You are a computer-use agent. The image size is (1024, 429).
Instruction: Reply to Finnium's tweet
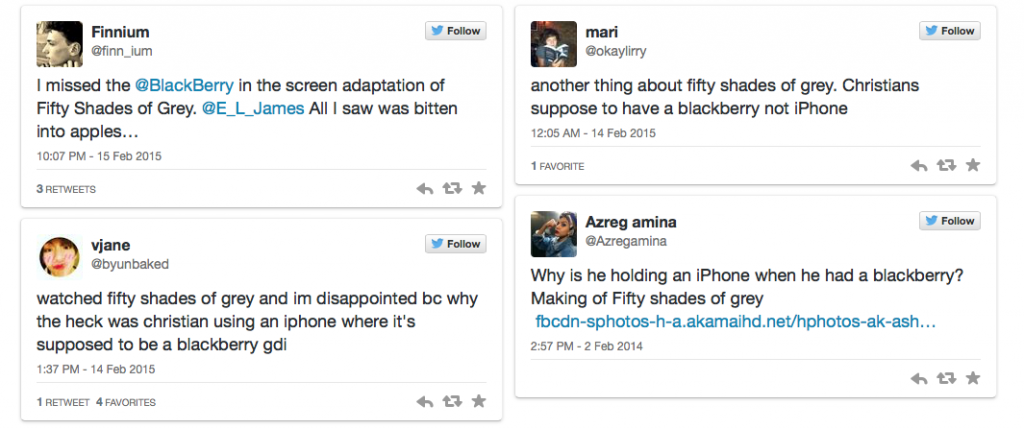point(424,188)
